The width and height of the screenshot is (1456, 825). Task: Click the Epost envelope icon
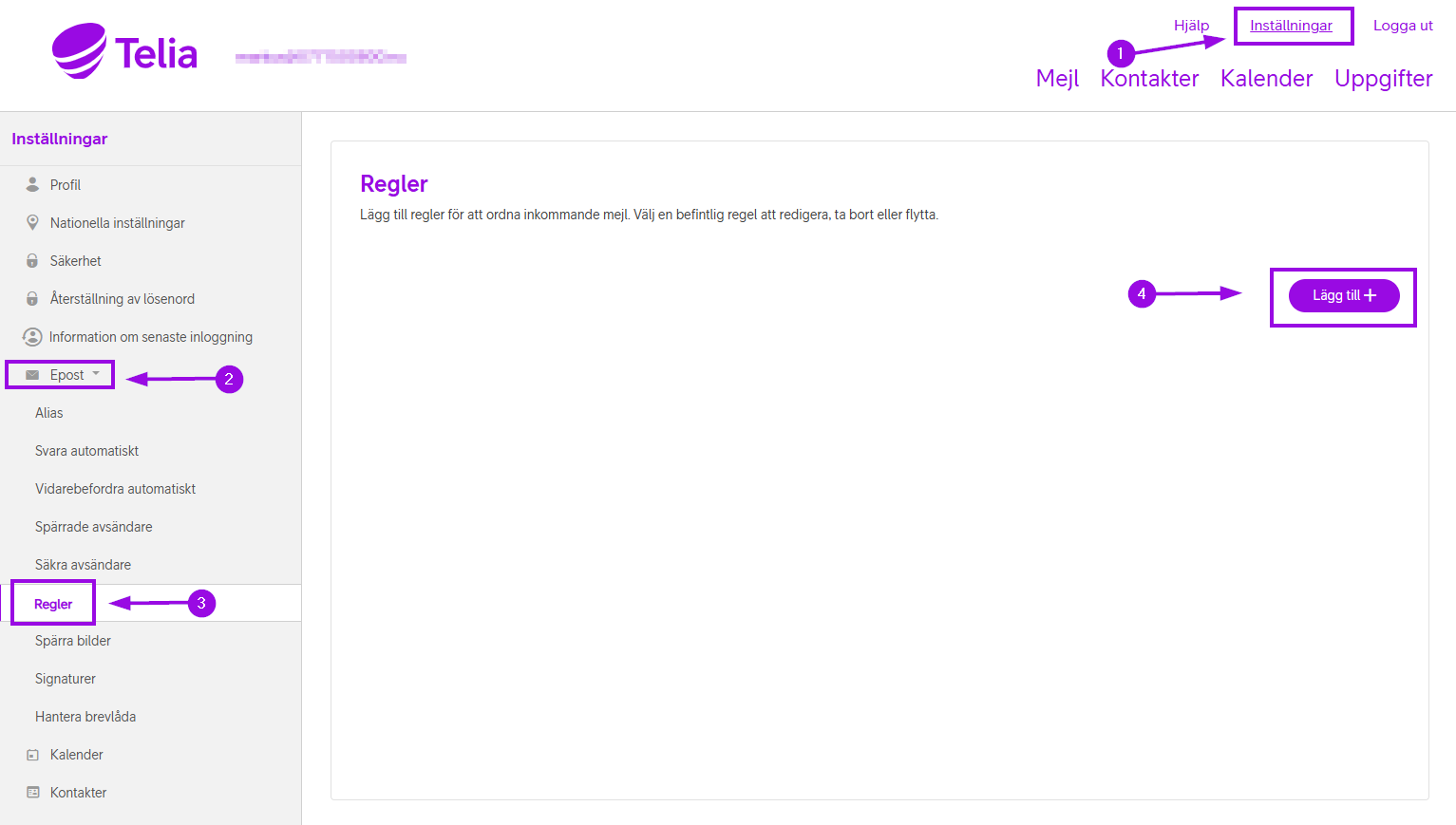(x=32, y=375)
